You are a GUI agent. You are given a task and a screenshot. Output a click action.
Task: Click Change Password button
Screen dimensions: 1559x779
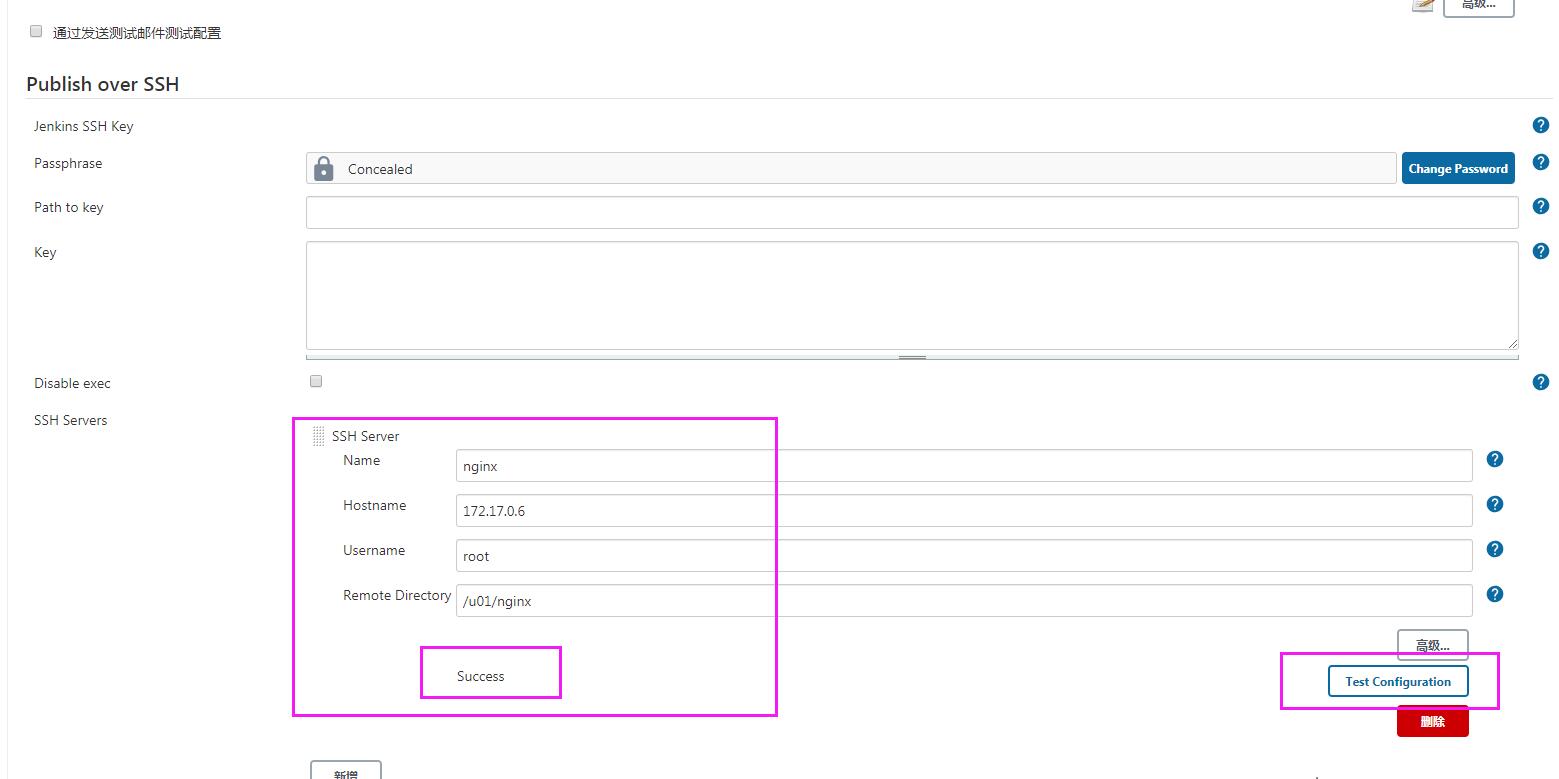tap(1458, 168)
